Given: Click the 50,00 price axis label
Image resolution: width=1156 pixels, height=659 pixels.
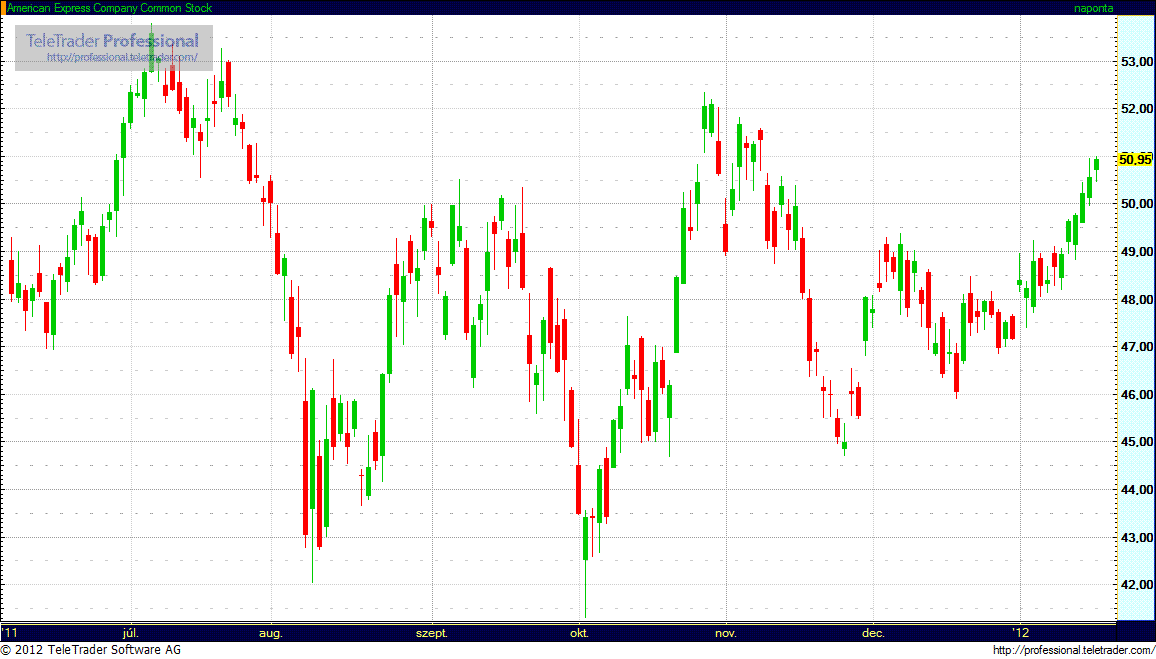Looking at the screenshot, I should [1136, 204].
